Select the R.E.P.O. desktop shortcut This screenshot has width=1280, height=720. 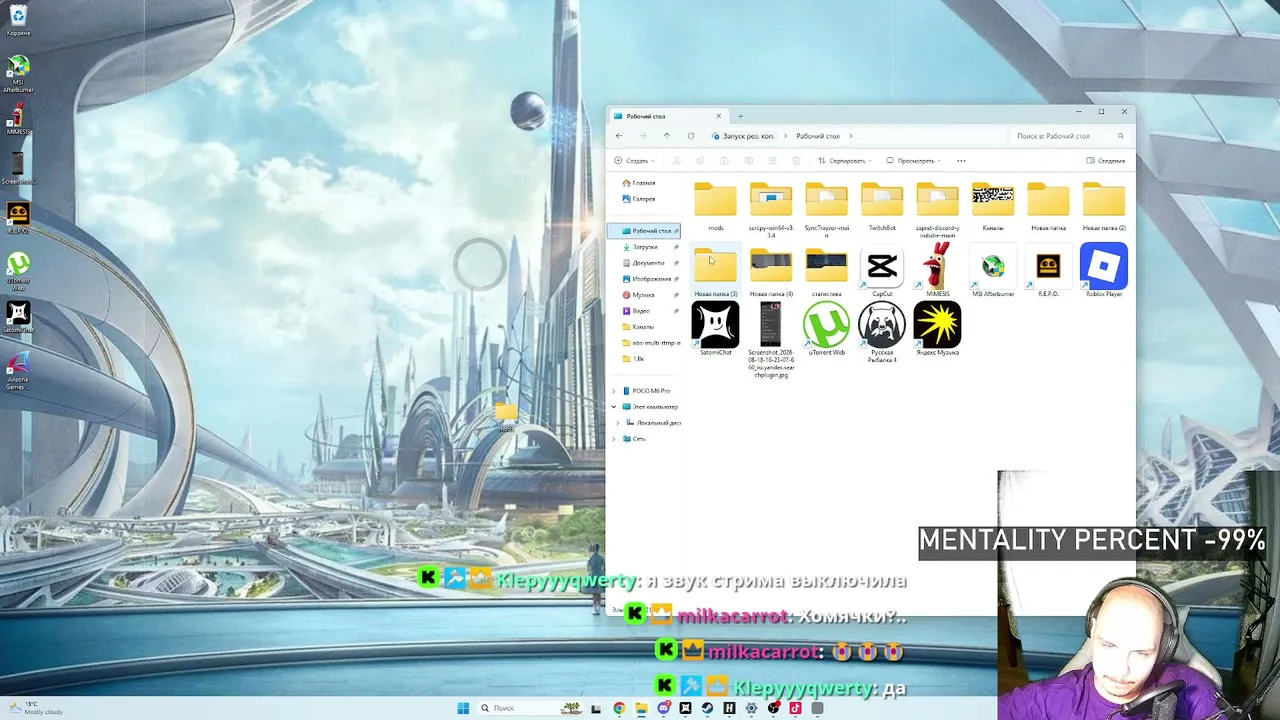coord(18,217)
